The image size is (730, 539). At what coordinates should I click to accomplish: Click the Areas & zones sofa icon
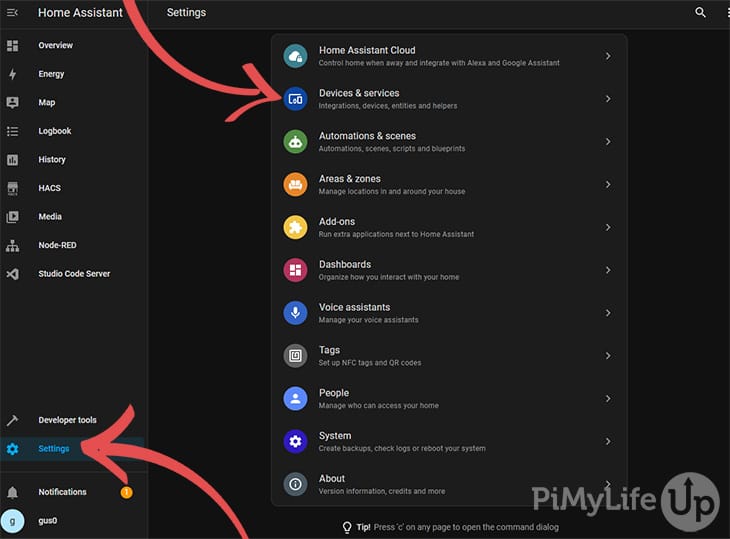pos(295,185)
